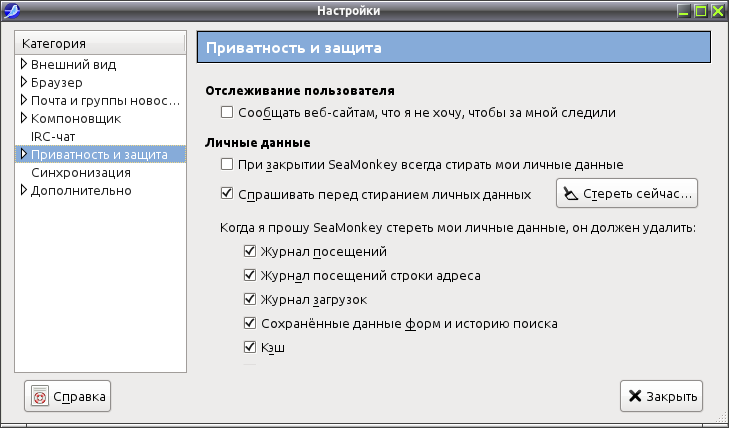Expand the Дополнительно category

[x=24, y=190]
